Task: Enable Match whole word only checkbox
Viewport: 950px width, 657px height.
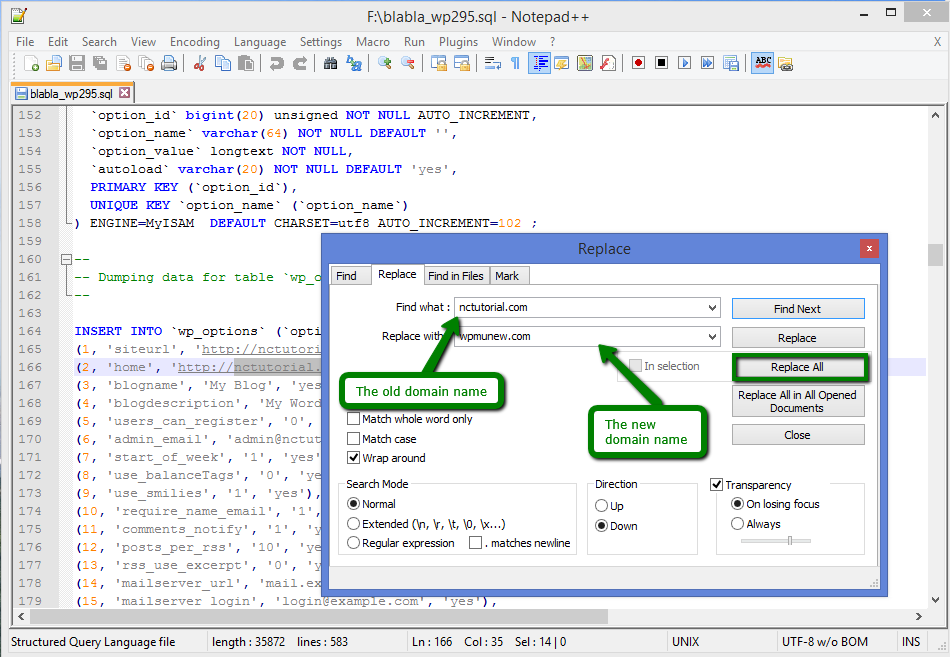Action: point(353,419)
